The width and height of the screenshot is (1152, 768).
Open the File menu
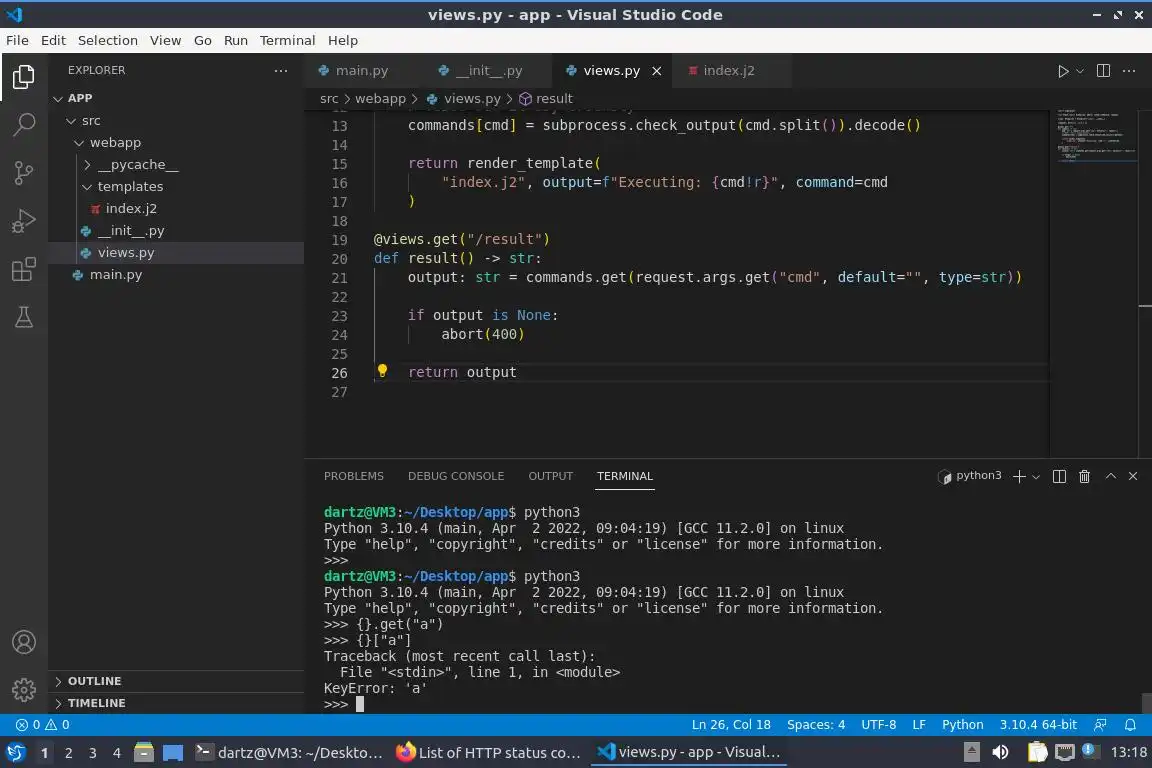pos(17,40)
